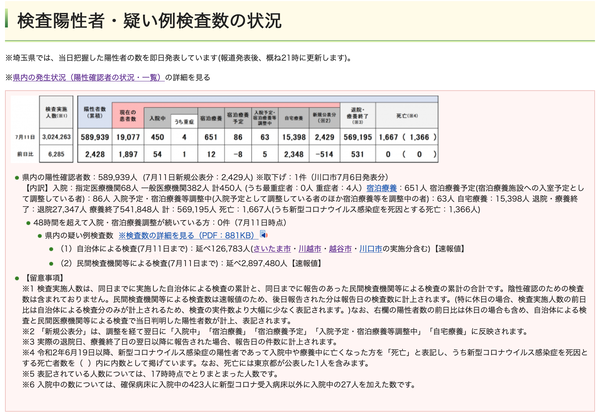The width and height of the screenshot is (600, 416).
Task: Select the 陽性者数(累積) table header
Action: 95,112
